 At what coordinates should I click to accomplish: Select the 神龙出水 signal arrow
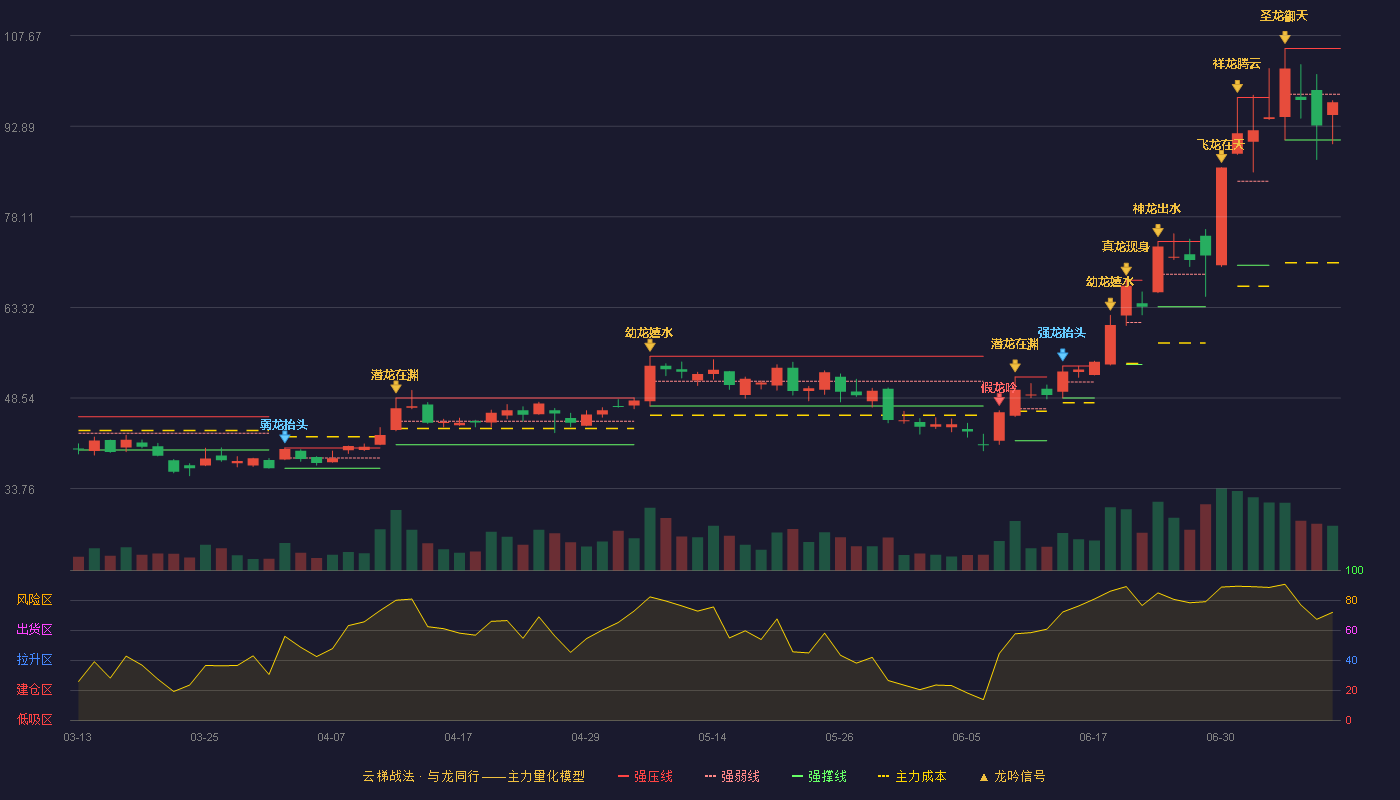coord(1158,231)
